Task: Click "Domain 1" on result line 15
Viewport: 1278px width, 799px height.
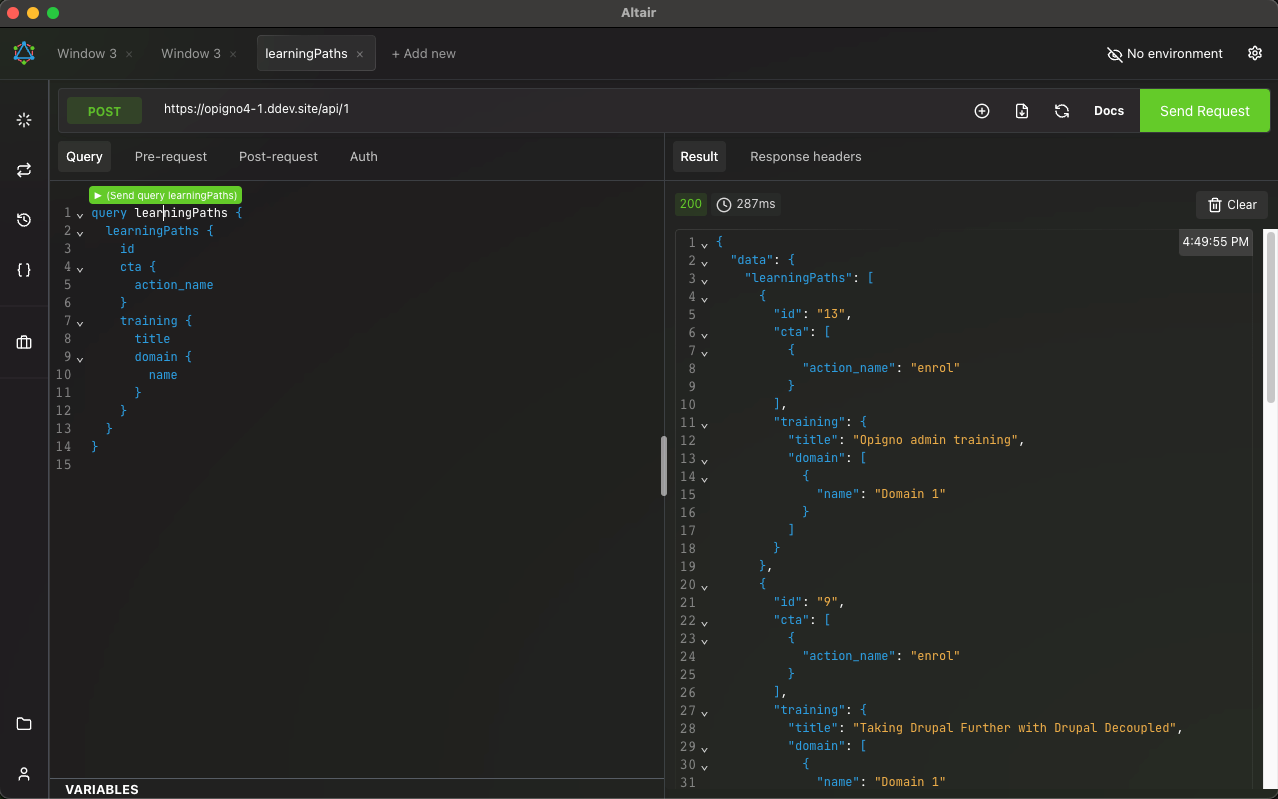Action: click(x=910, y=494)
